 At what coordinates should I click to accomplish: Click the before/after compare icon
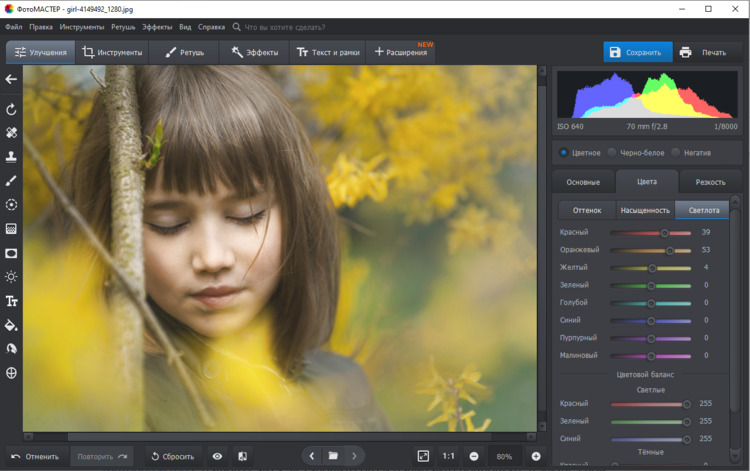pyautogui.click(x=242, y=456)
